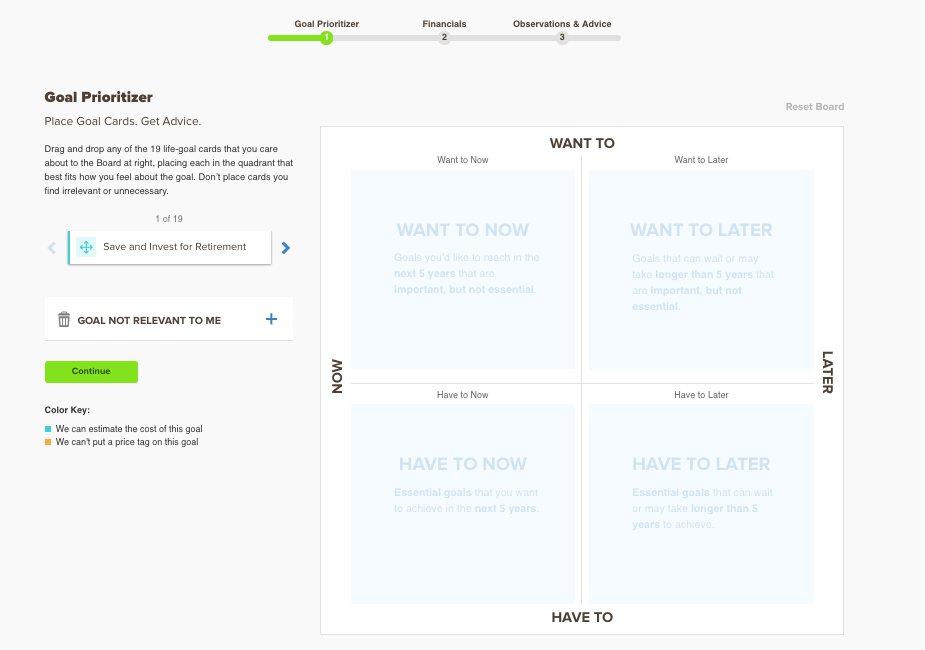
Task: Click the 'Have to Later' small heading
Action: (x=701, y=395)
